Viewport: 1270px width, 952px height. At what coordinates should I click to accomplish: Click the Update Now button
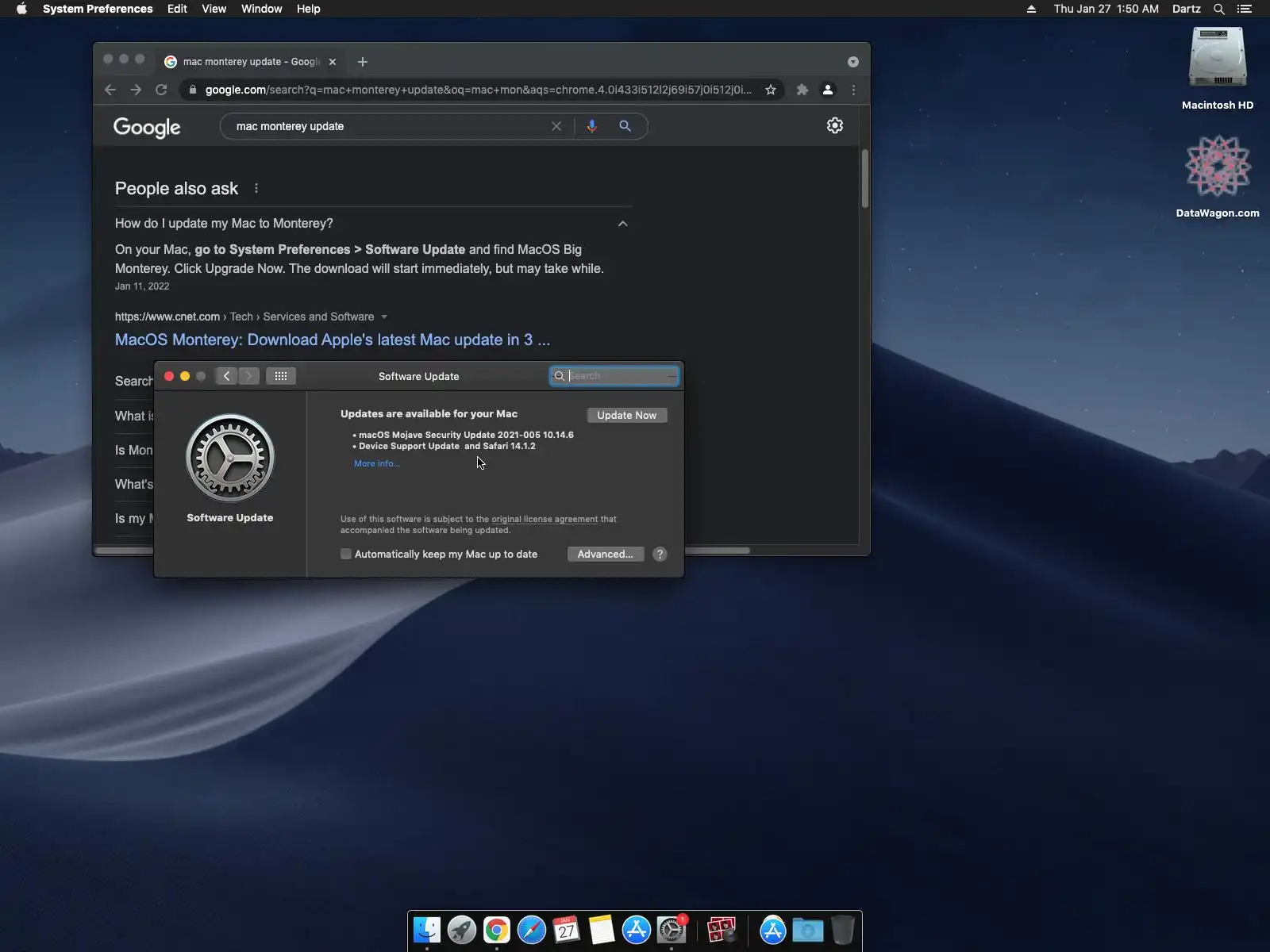pyautogui.click(x=627, y=415)
